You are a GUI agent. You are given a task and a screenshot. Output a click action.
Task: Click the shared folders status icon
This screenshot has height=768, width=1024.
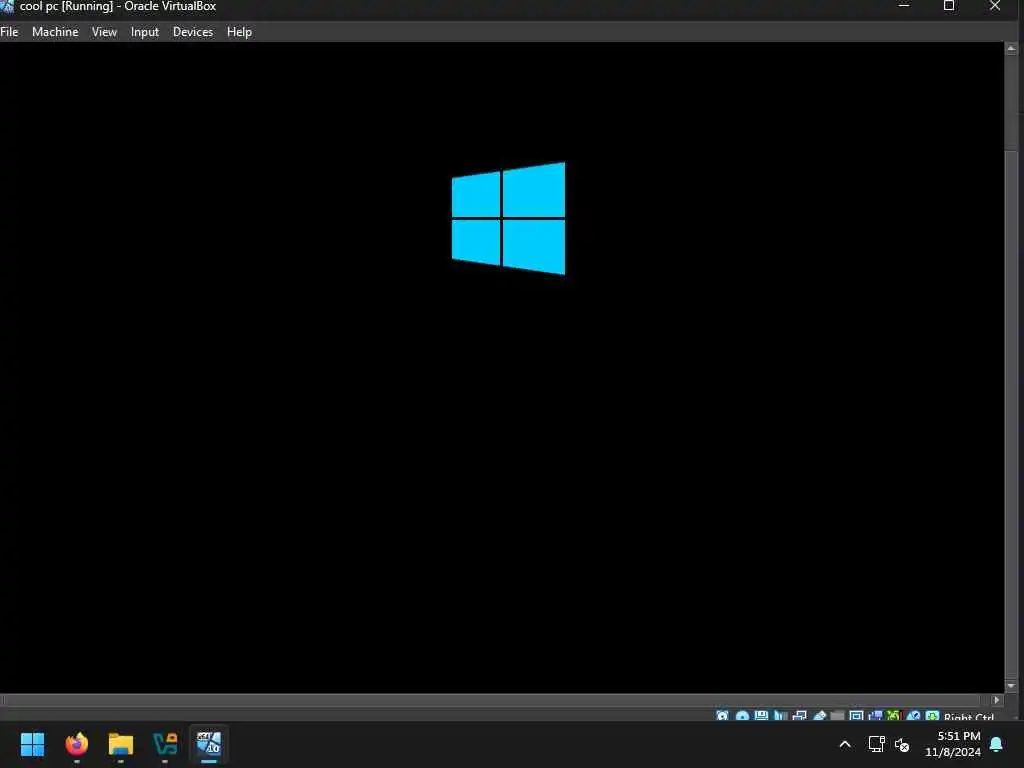pos(837,716)
